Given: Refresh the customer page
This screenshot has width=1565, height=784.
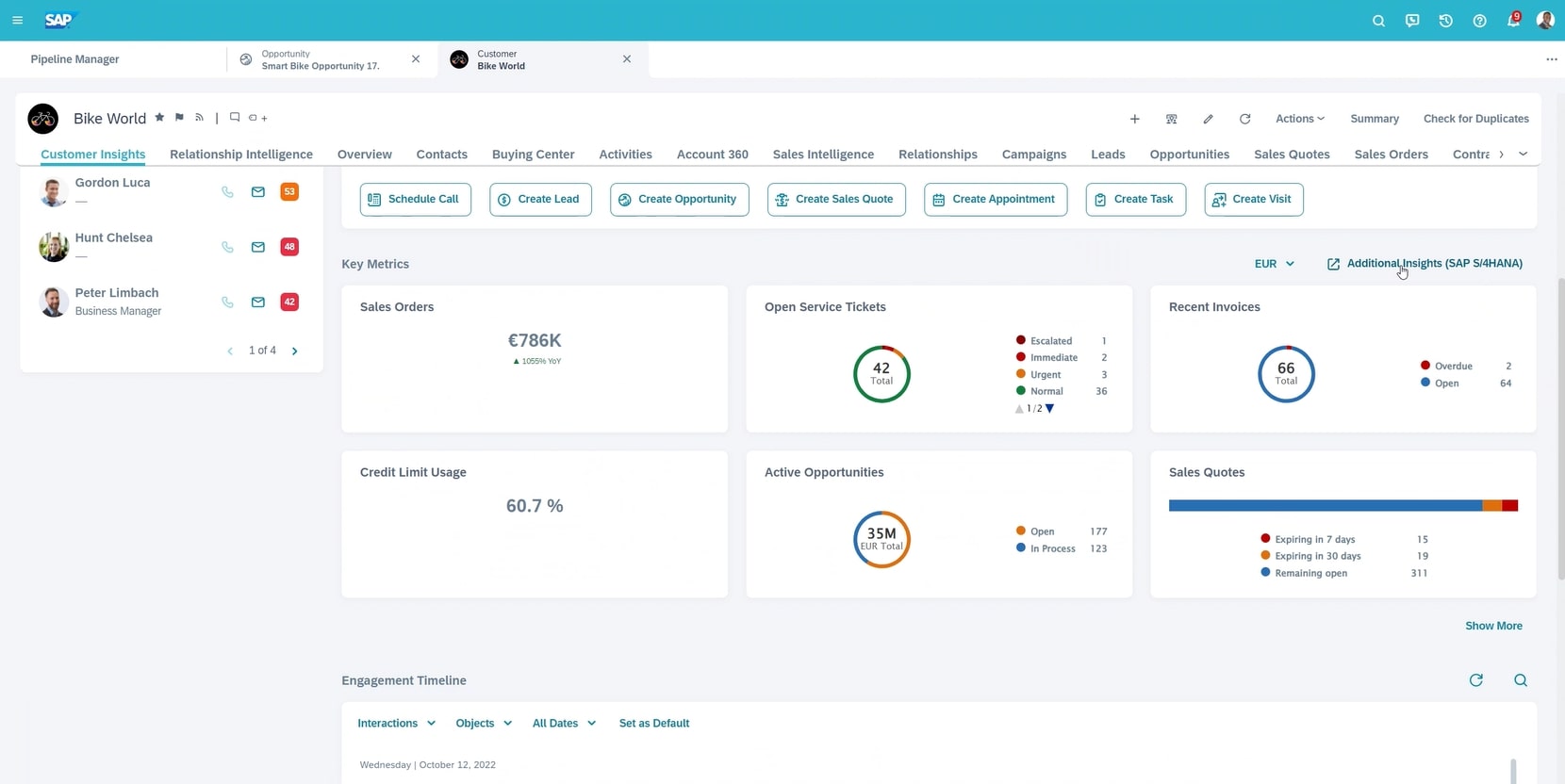Looking at the screenshot, I should pyautogui.click(x=1245, y=119).
